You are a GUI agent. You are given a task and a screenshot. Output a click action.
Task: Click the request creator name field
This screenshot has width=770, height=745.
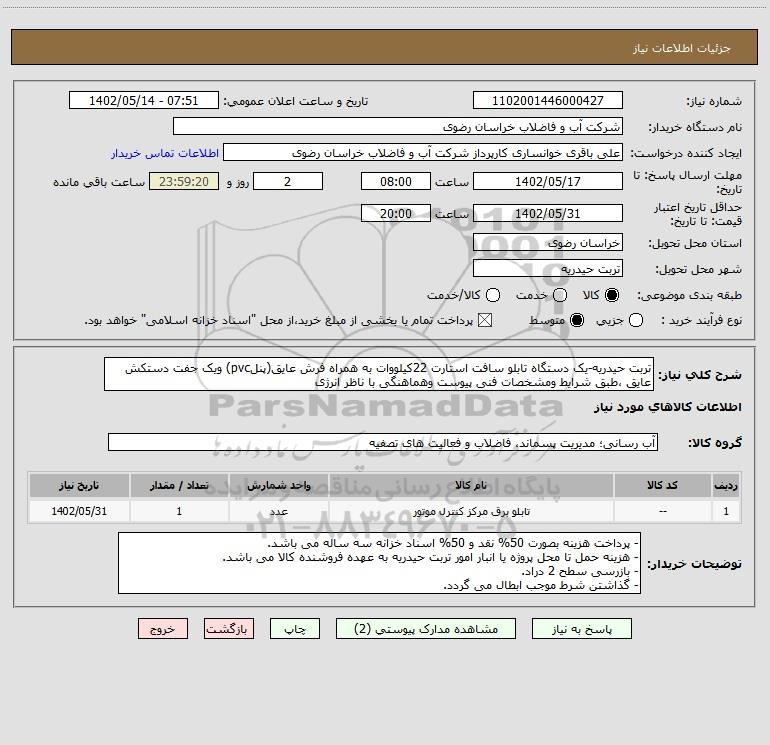point(423,153)
